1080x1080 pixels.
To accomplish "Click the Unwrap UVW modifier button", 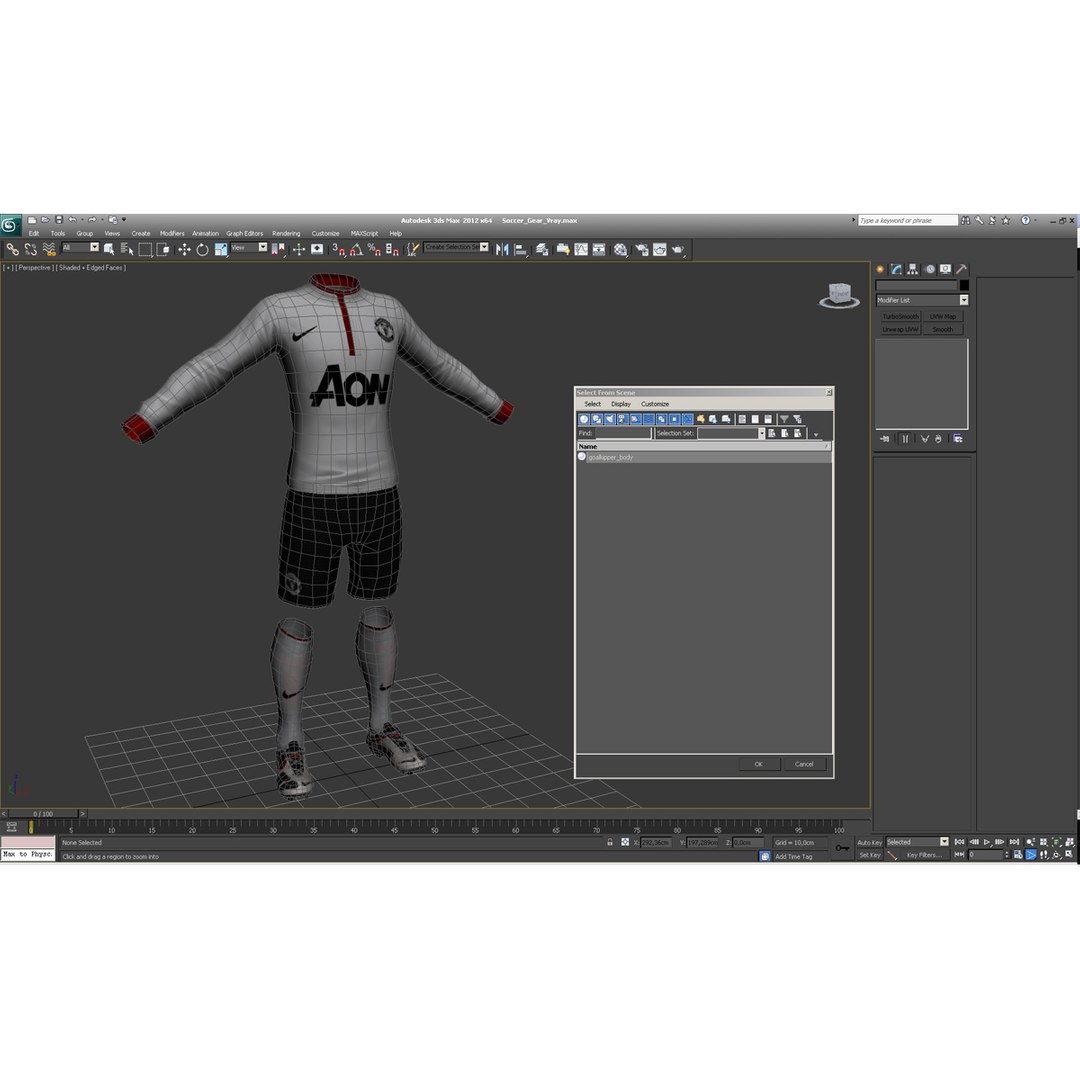I will (x=900, y=330).
